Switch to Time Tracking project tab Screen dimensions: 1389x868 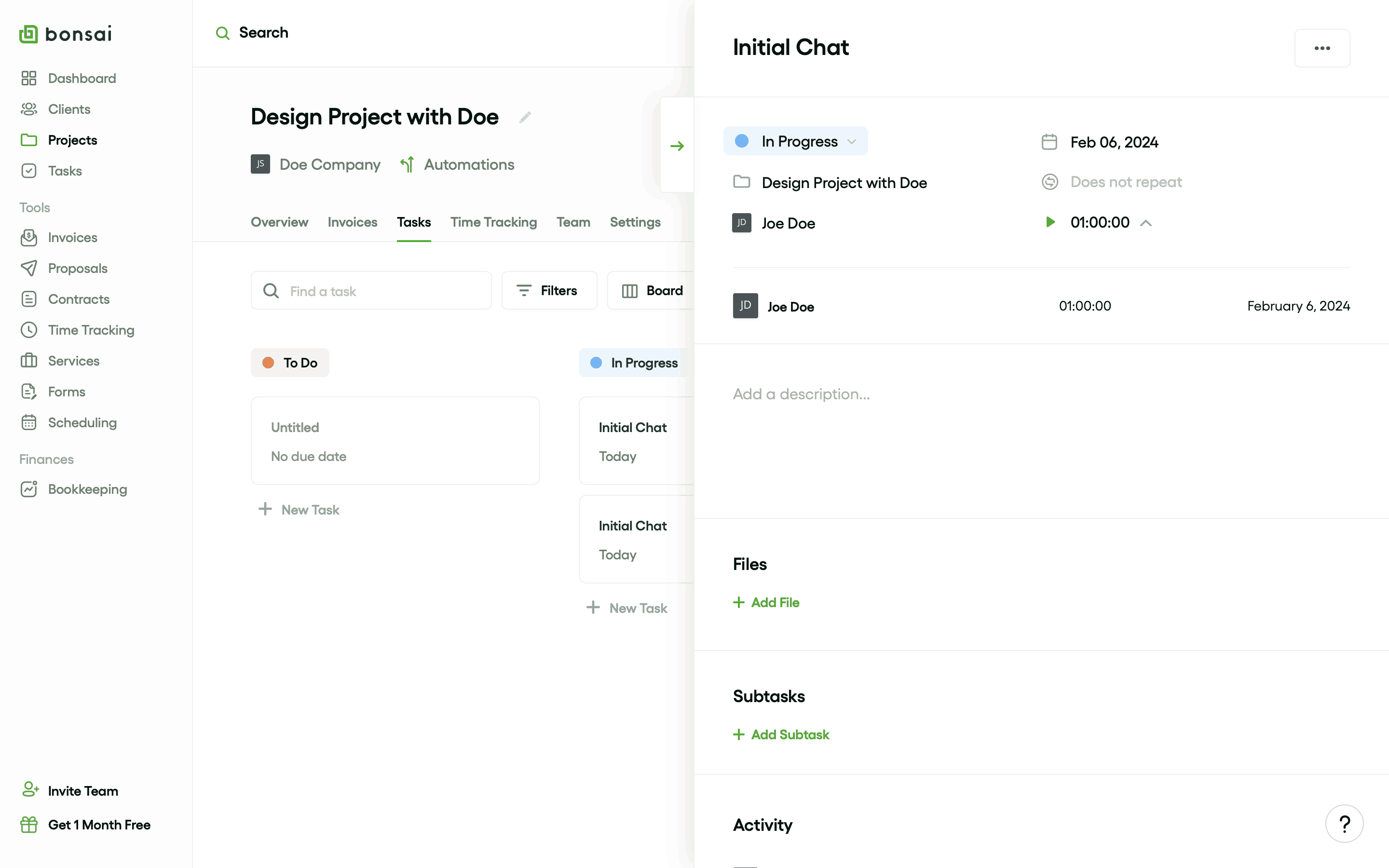click(493, 222)
